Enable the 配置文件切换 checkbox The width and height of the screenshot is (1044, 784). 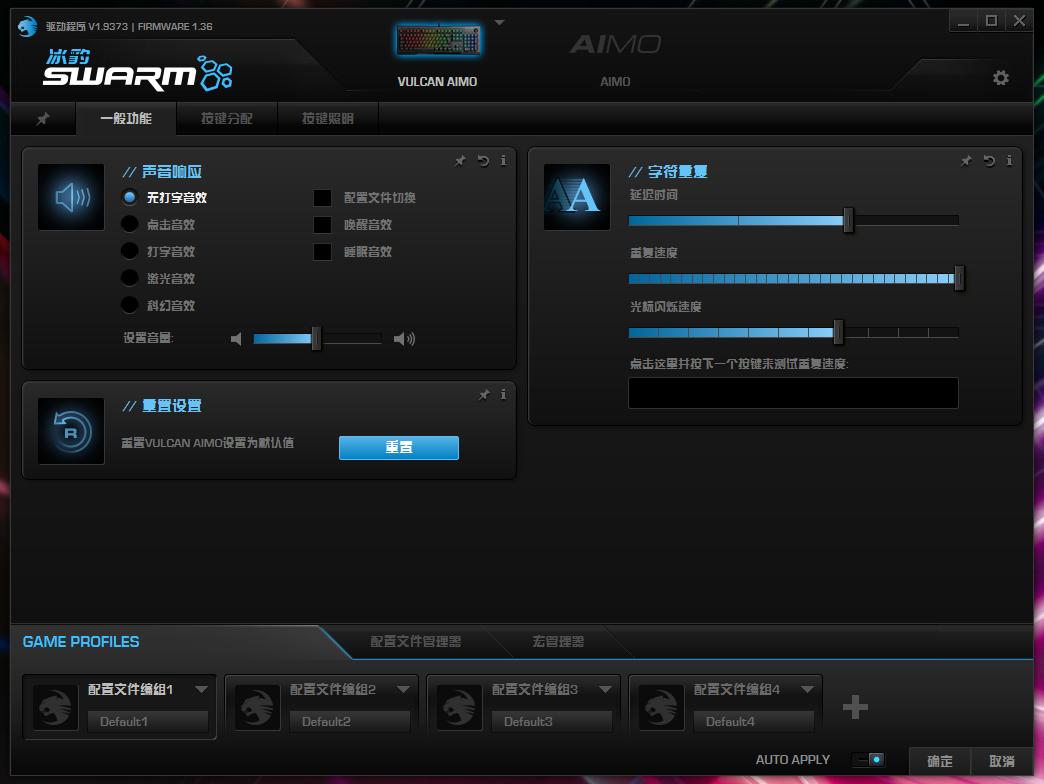coord(323,197)
